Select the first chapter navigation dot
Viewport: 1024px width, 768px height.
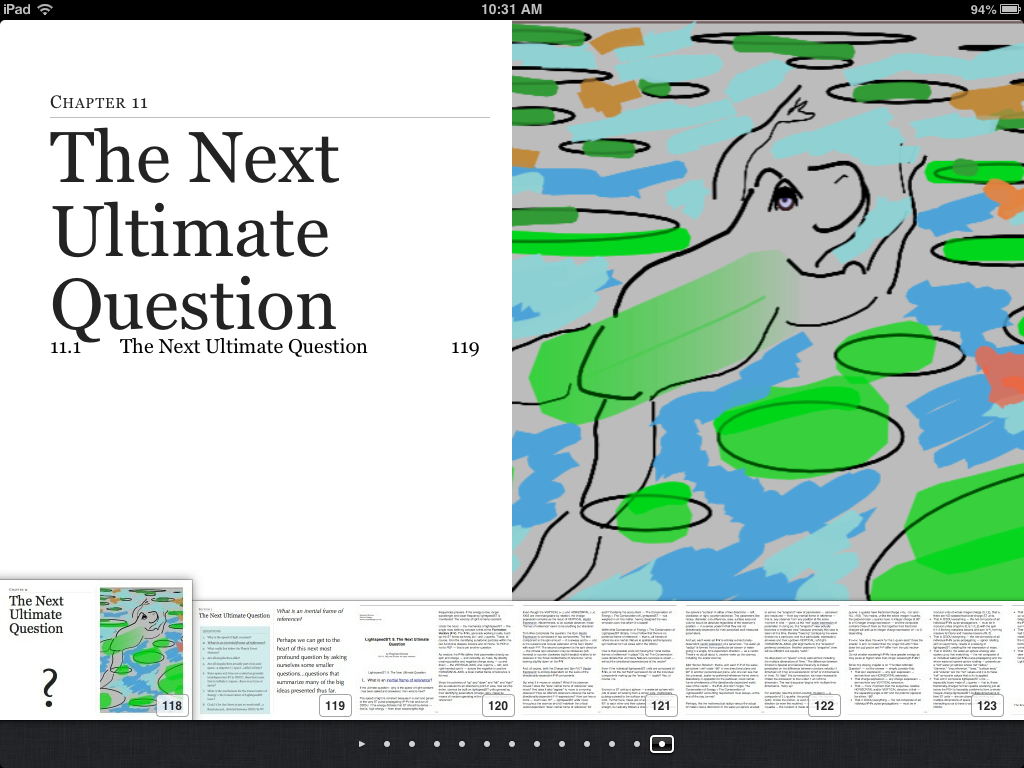coord(387,744)
